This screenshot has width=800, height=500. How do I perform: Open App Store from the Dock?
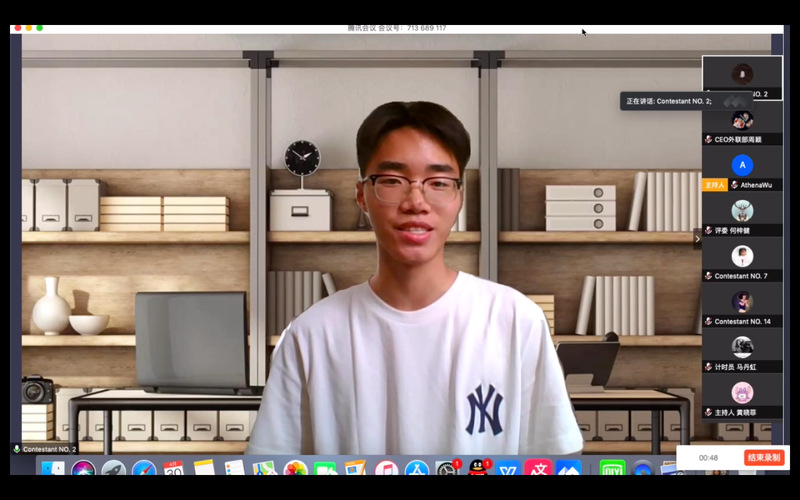(417, 468)
